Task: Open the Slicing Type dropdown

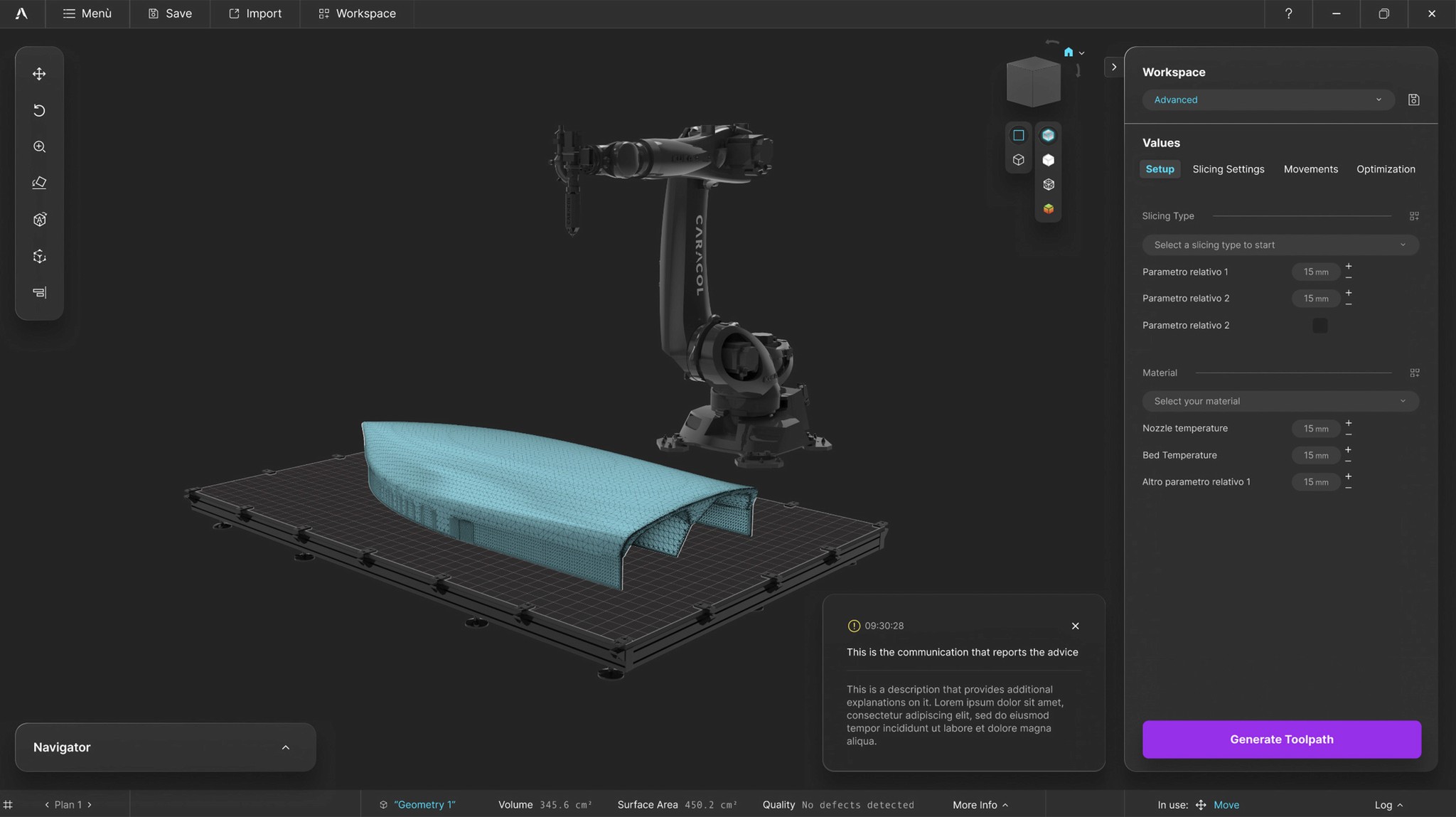Action: [1280, 245]
